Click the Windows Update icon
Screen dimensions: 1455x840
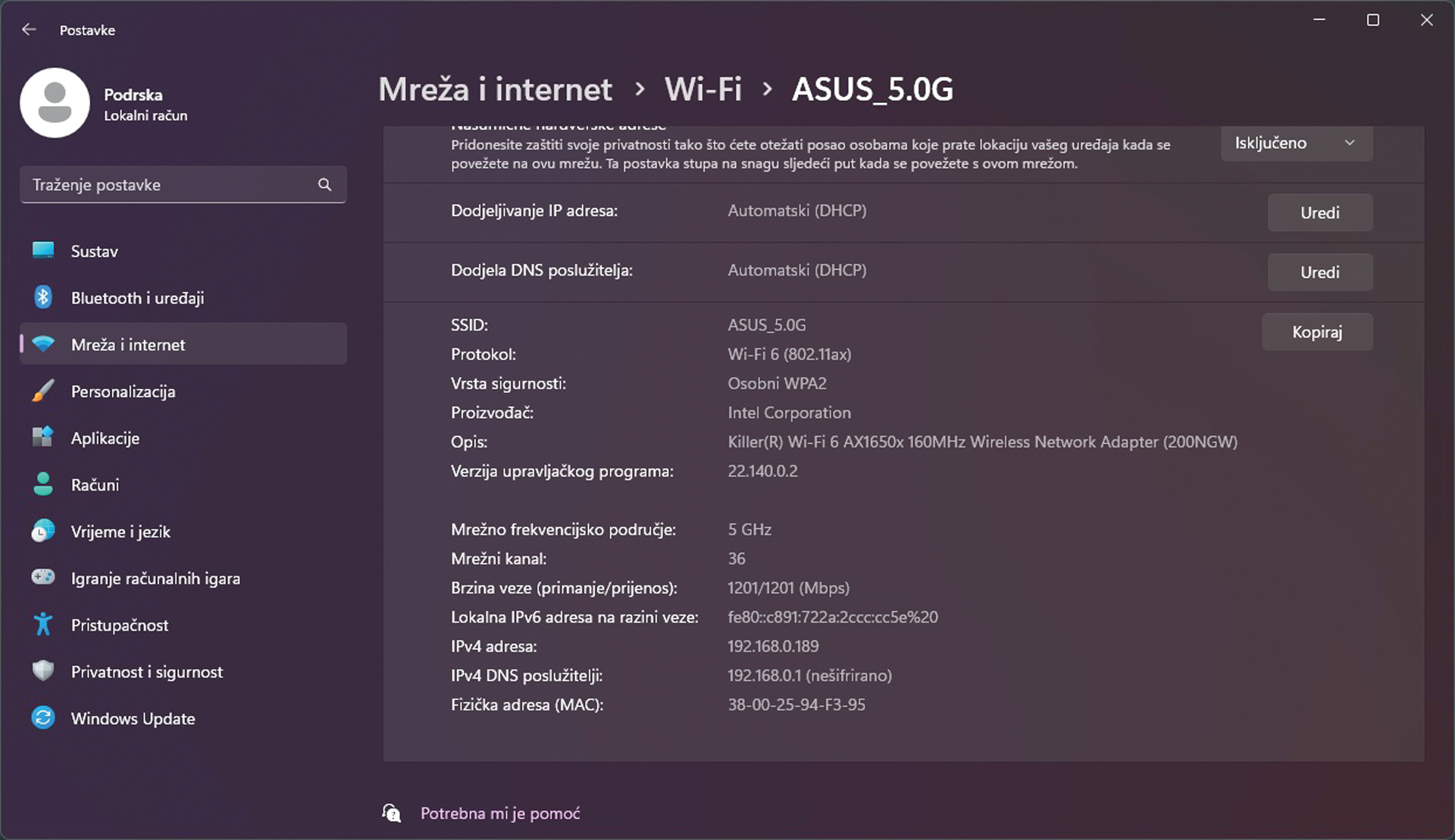tap(43, 718)
